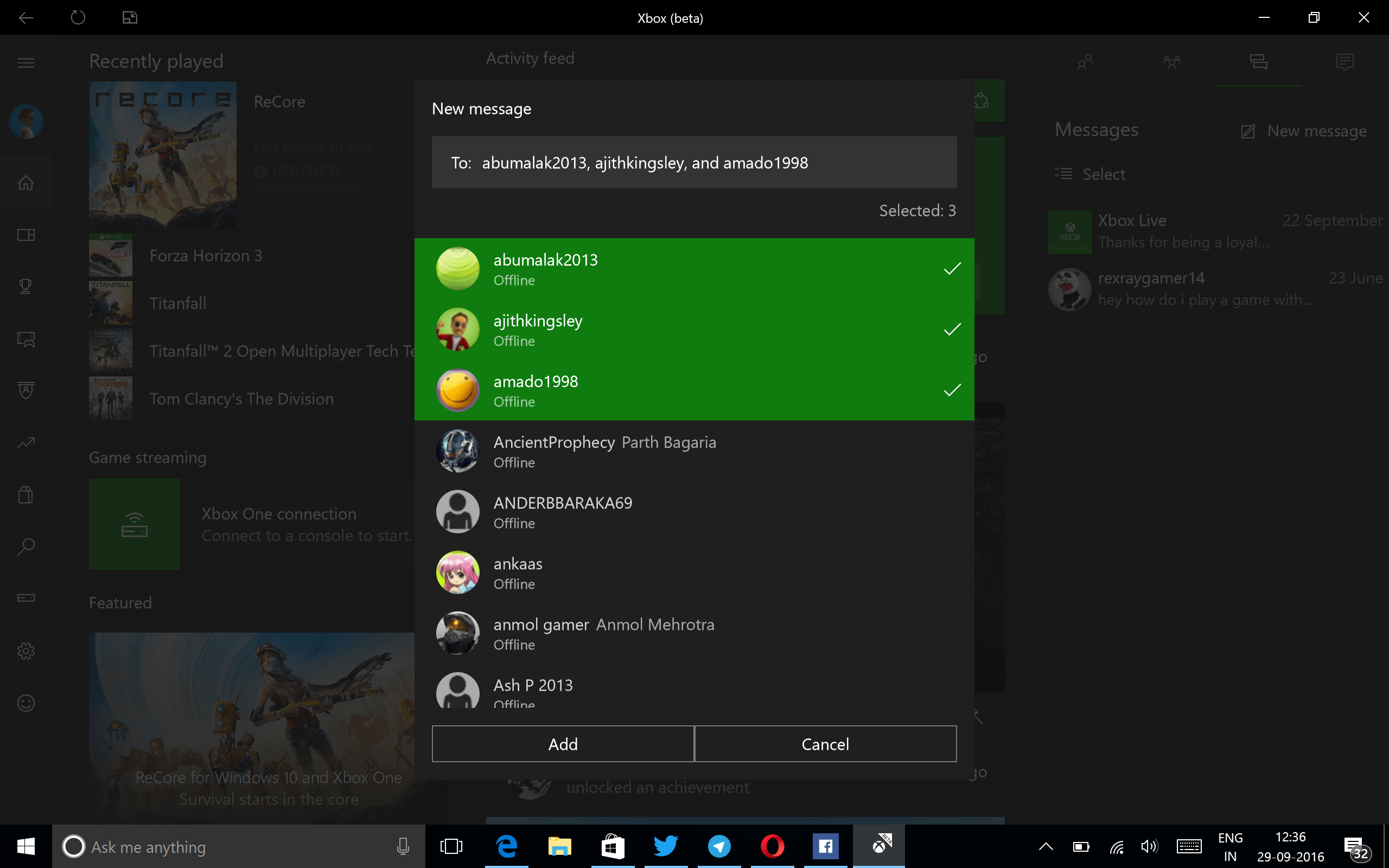
Task: Select Ash P 2013 as recipient
Action: [x=694, y=687]
